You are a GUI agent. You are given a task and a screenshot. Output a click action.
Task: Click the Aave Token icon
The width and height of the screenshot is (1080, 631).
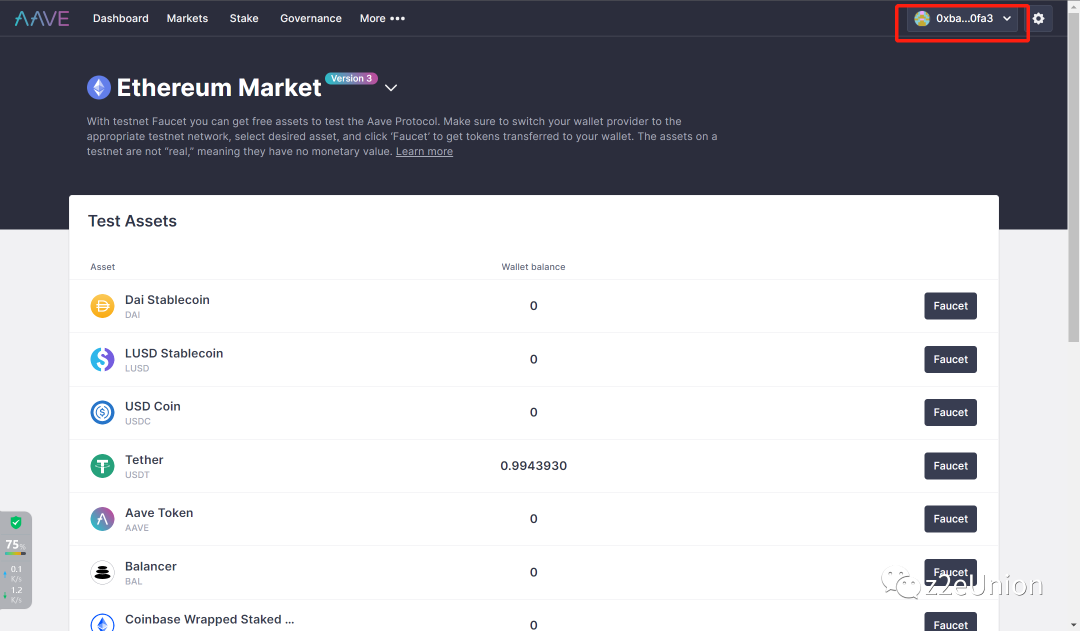(102, 519)
